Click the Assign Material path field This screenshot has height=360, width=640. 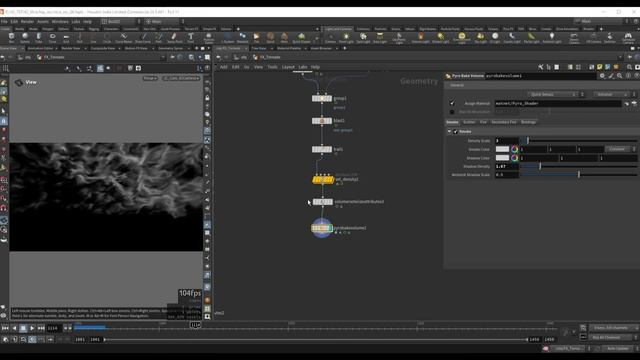558,104
